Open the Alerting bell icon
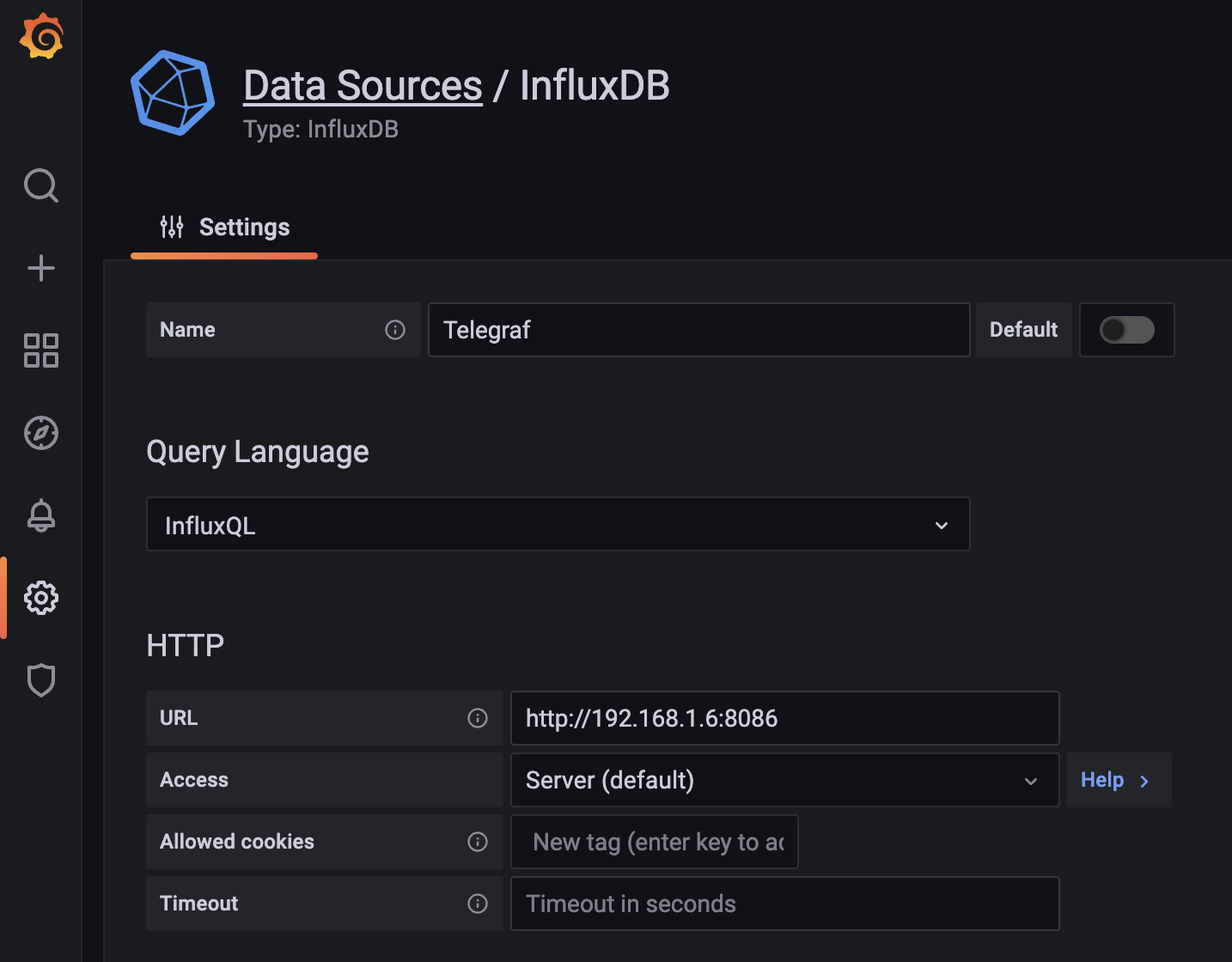Image resolution: width=1232 pixels, height=962 pixels. click(x=41, y=515)
